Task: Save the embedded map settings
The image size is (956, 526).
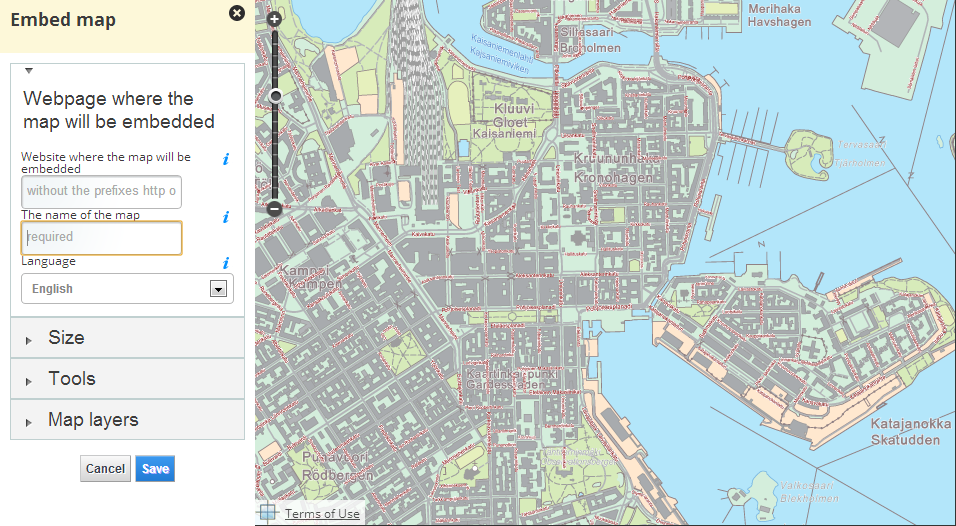Action: coord(155,469)
